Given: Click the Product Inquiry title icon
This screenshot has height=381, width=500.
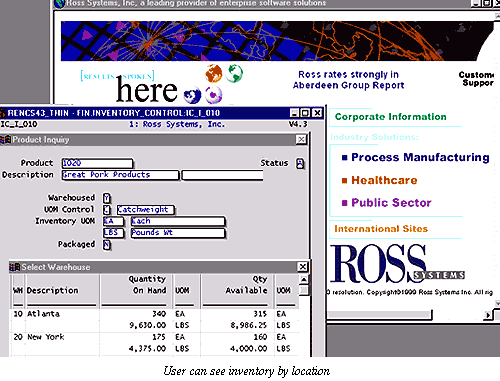Looking at the screenshot, I should click(5, 140).
